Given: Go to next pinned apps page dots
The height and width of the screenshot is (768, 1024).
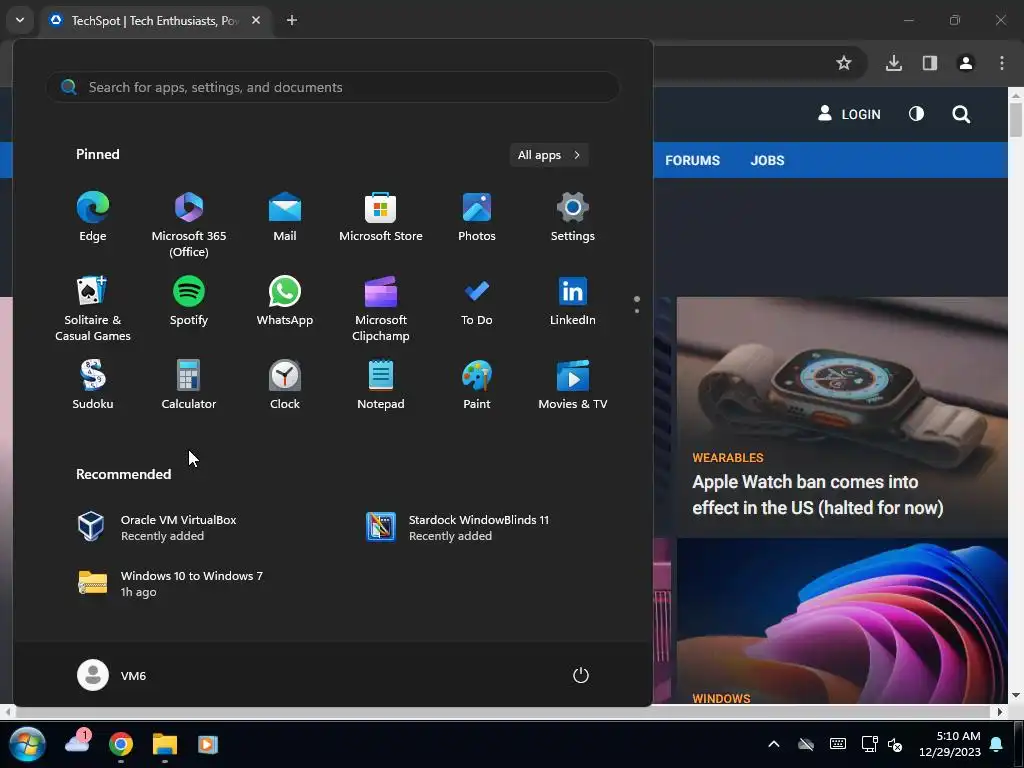Looking at the screenshot, I should (x=637, y=304).
